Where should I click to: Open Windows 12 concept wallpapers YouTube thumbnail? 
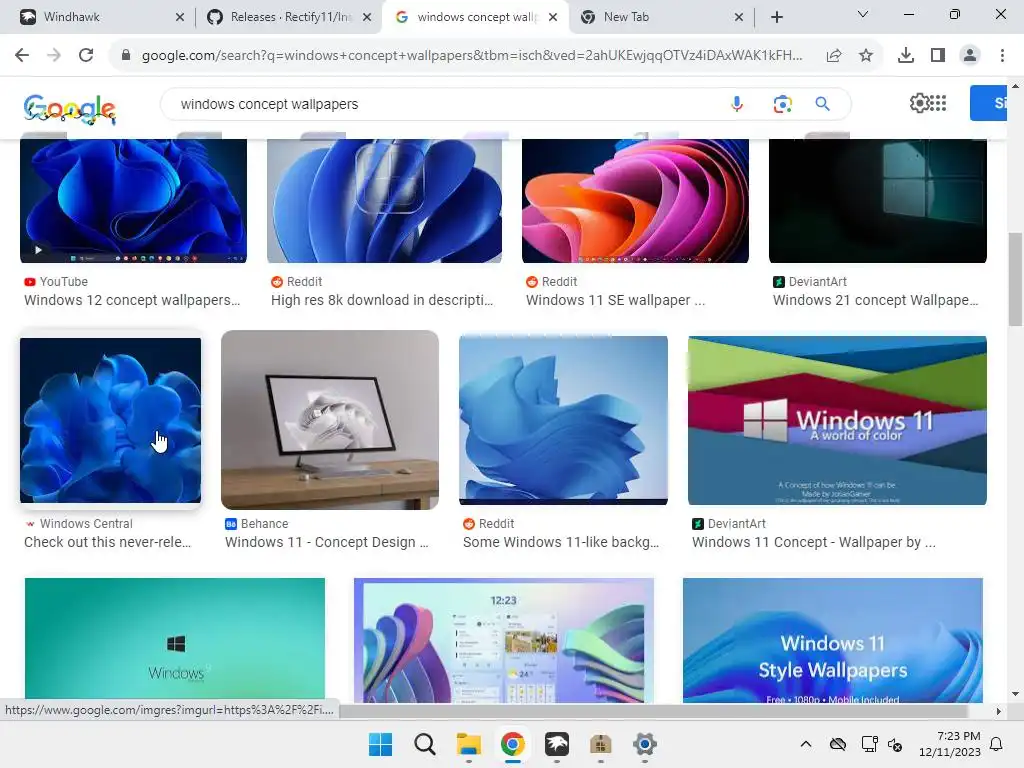coord(133,200)
